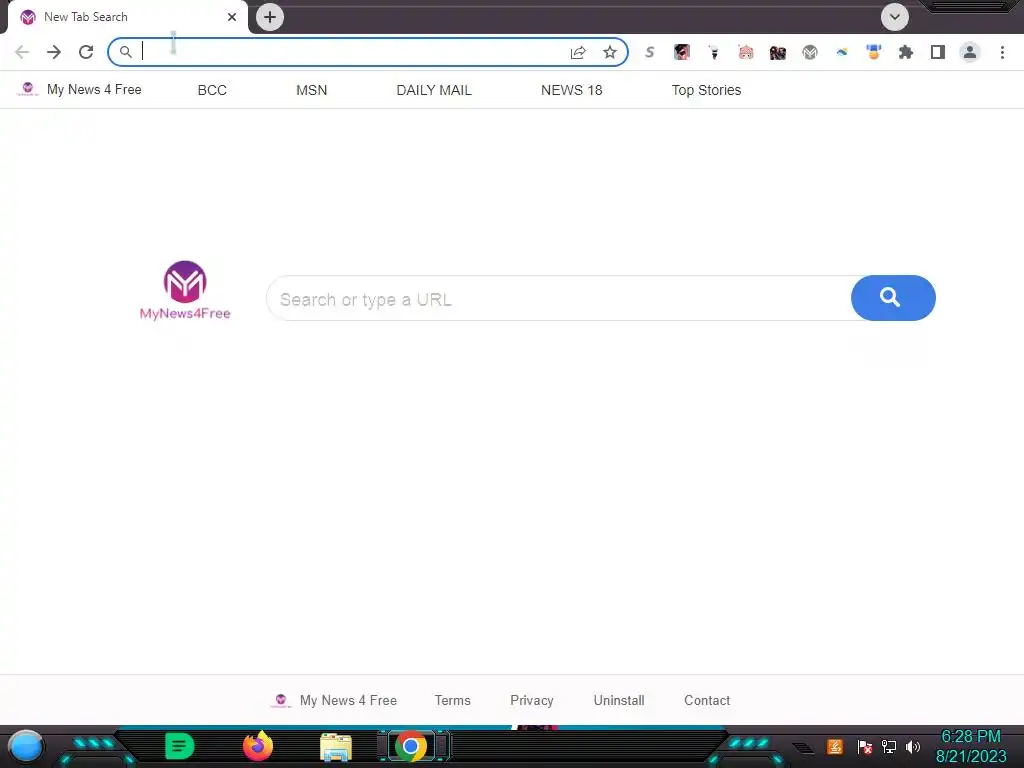Open the taskbar clock showing 6:28 PM
The height and width of the screenshot is (768, 1024).
pyautogui.click(x=971, y=746)
